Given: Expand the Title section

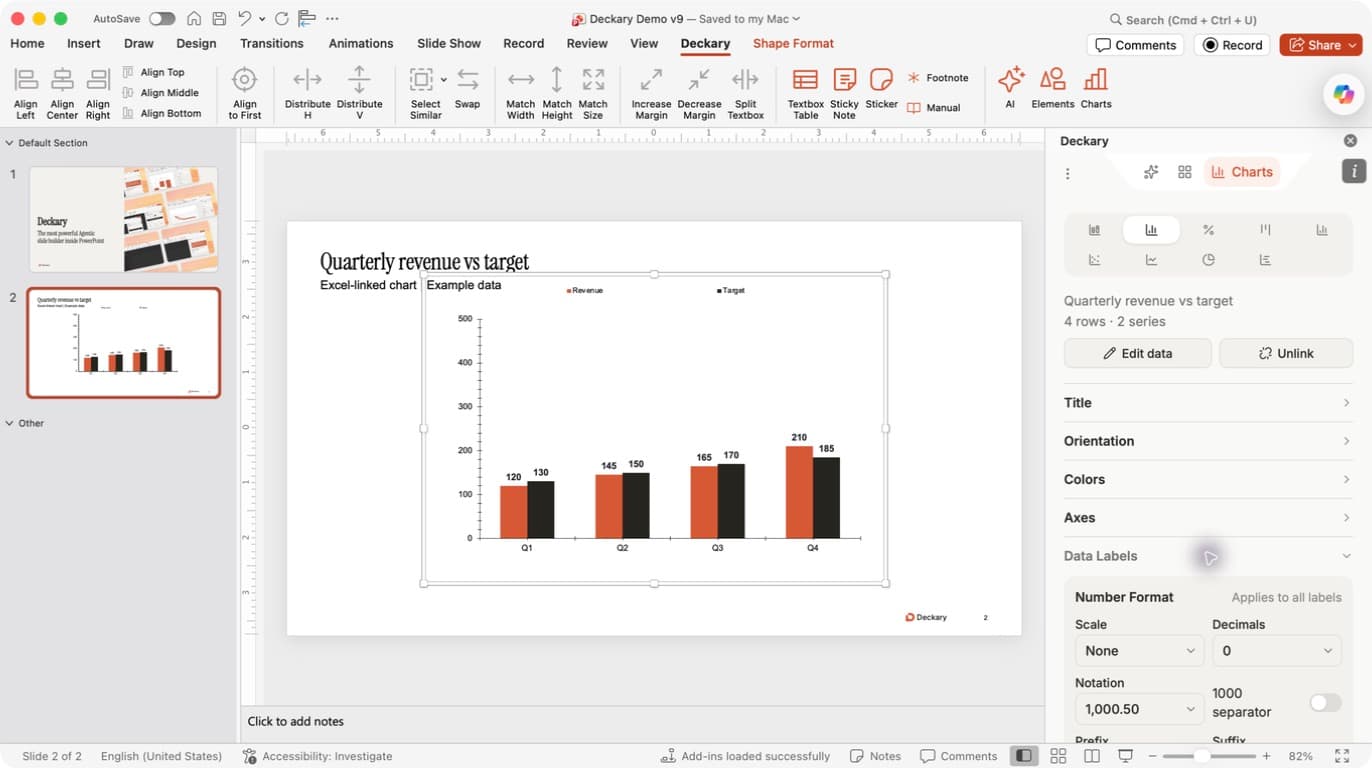Looking at the screenshot, I should tap(1208, 403).
